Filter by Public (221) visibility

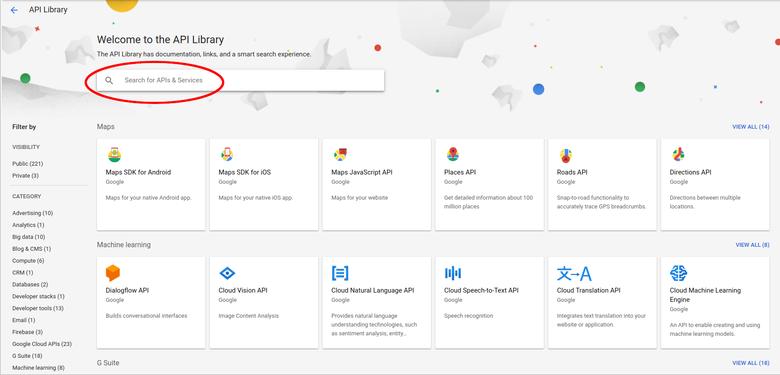point(27,164)
